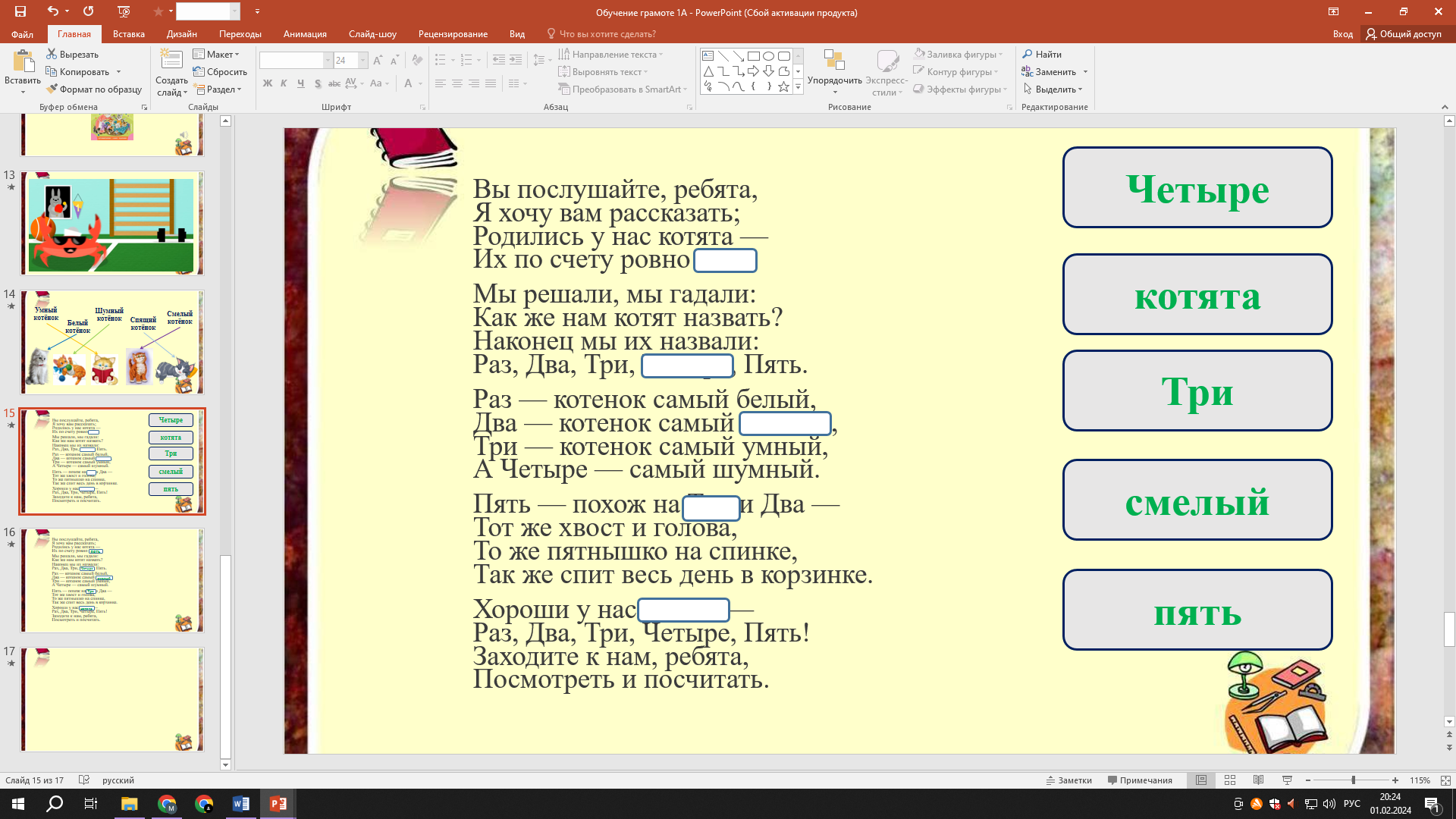Adjust the zoom slider handle

tap(1353, 780)
